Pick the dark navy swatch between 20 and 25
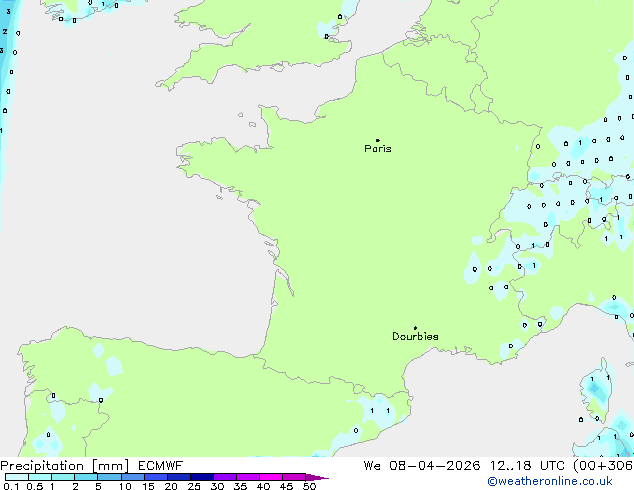This screenshot has height=490, width=634. point(179,477)
